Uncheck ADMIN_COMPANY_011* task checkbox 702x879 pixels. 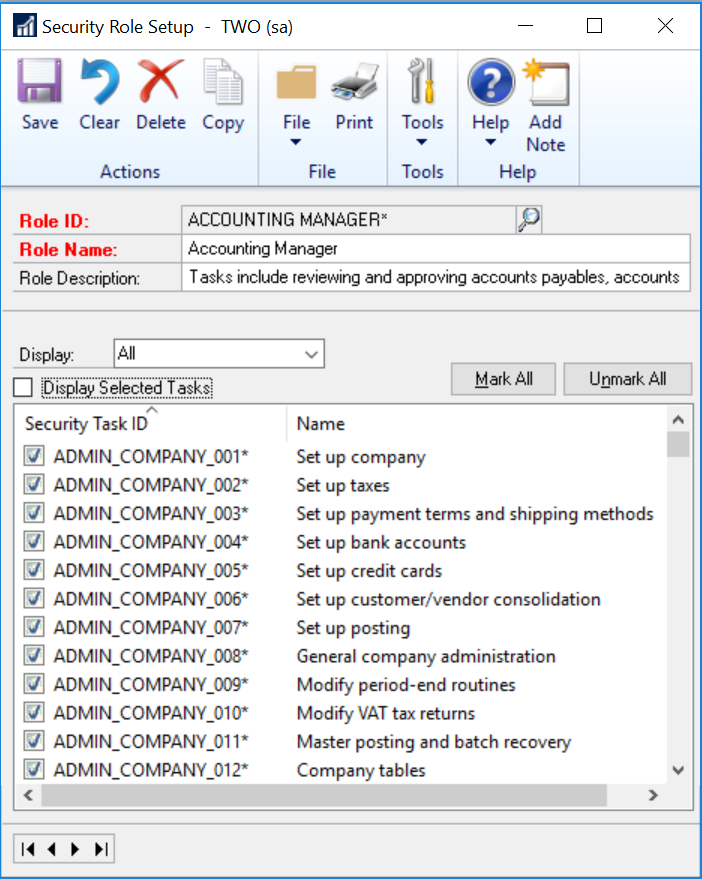pyautogui.click(x=34, y=741)
